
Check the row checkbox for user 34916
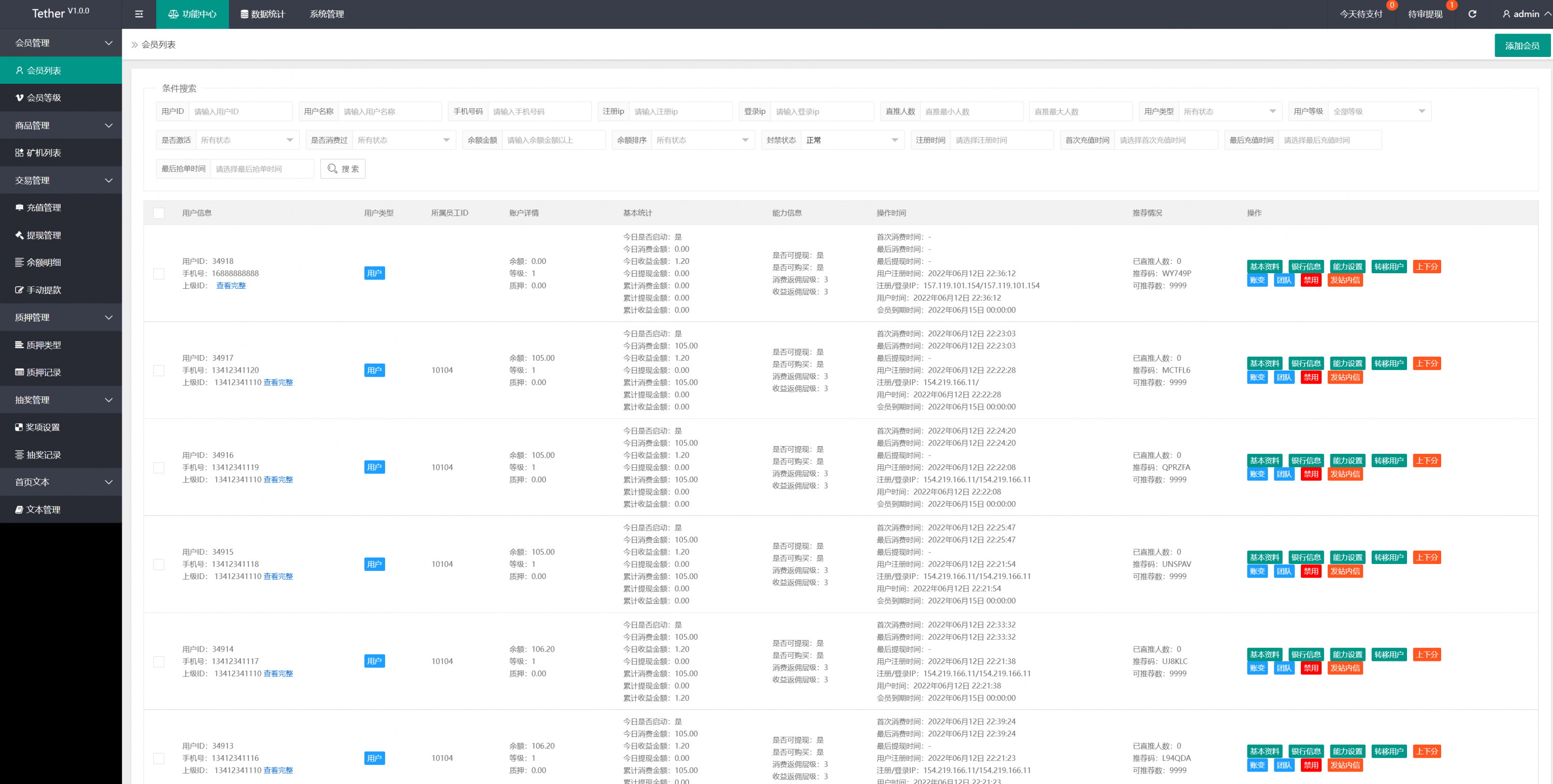pyautogui.click(x=158, y=468)
